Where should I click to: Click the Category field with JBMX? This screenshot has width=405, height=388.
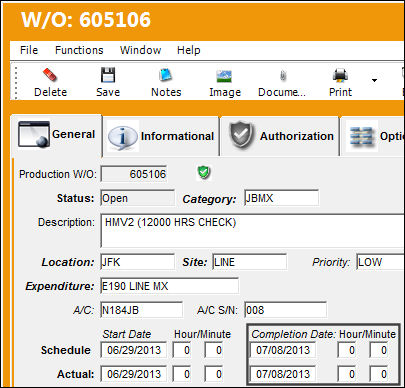click(x=281, y=198)
